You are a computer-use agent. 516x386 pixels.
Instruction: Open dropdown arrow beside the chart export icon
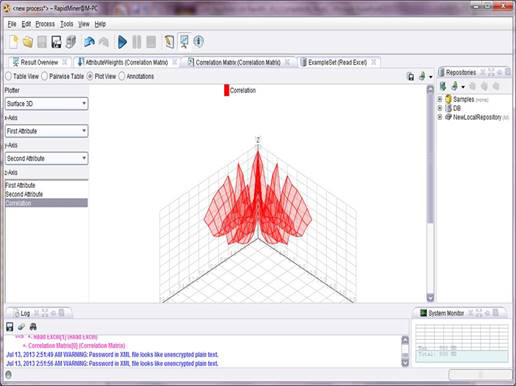click(431, 77)
